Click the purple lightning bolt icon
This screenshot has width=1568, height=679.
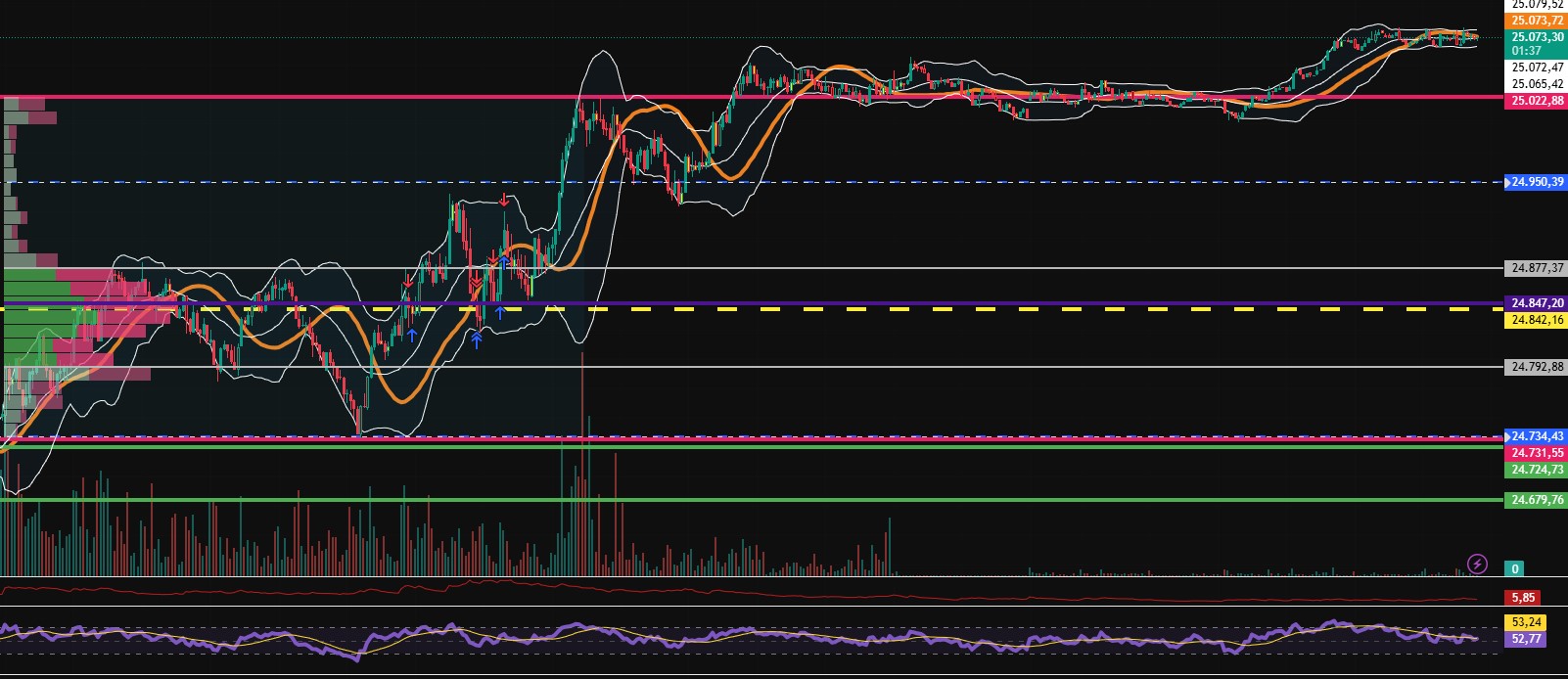[1477, 564]
